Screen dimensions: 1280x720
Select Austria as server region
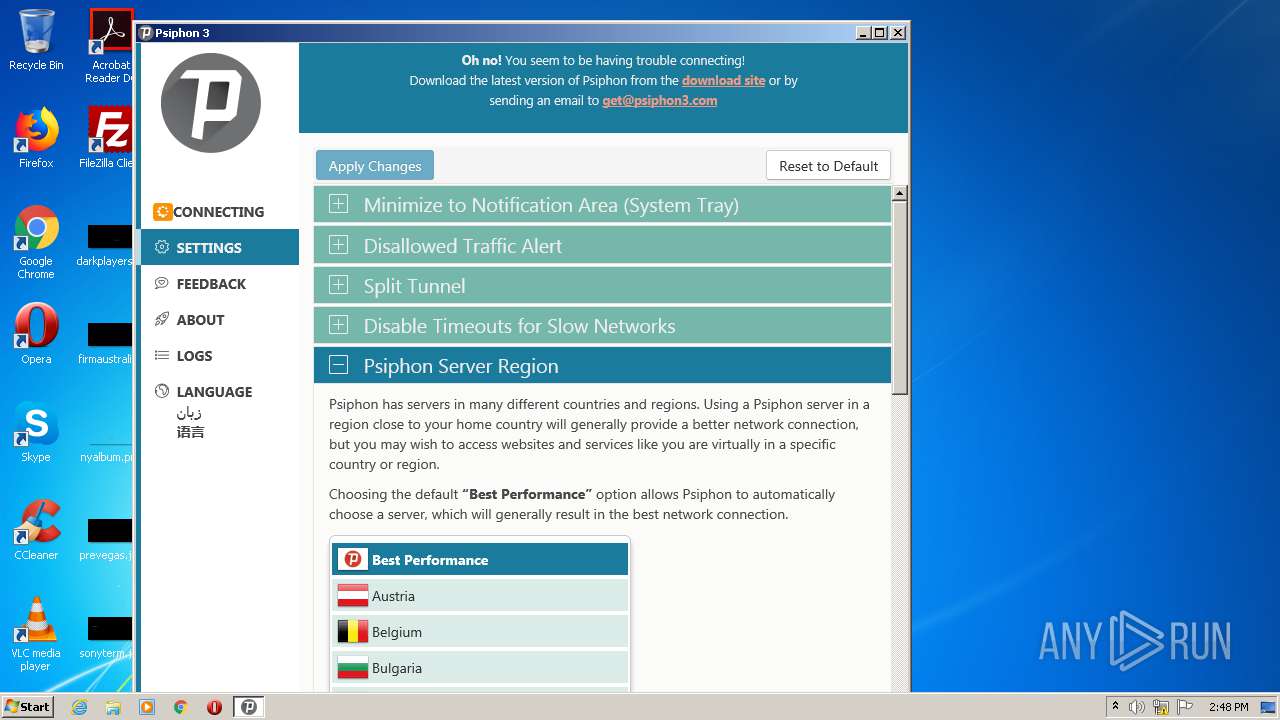480,596
